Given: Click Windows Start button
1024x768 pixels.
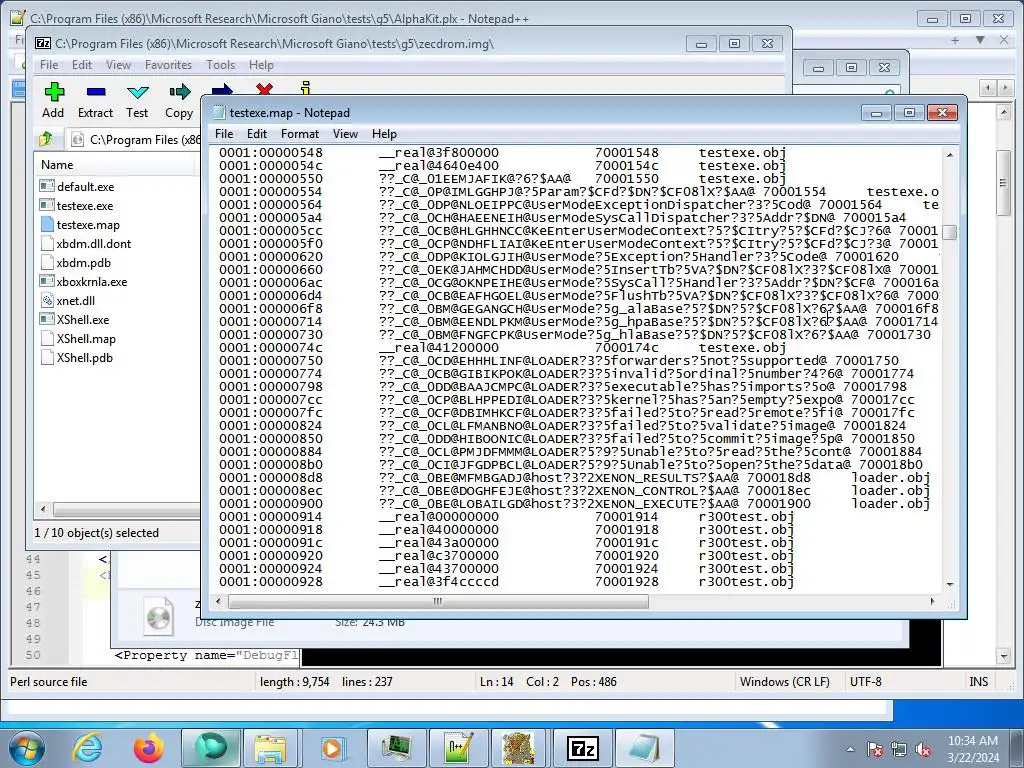Looking at the screenshot, I should 27,748.
